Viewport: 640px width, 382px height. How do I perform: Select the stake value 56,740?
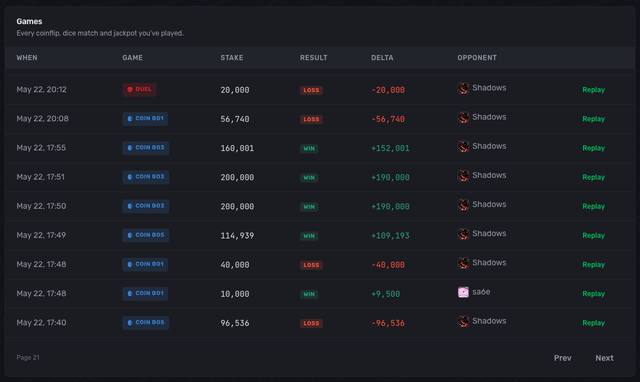[x=235, y=119]
